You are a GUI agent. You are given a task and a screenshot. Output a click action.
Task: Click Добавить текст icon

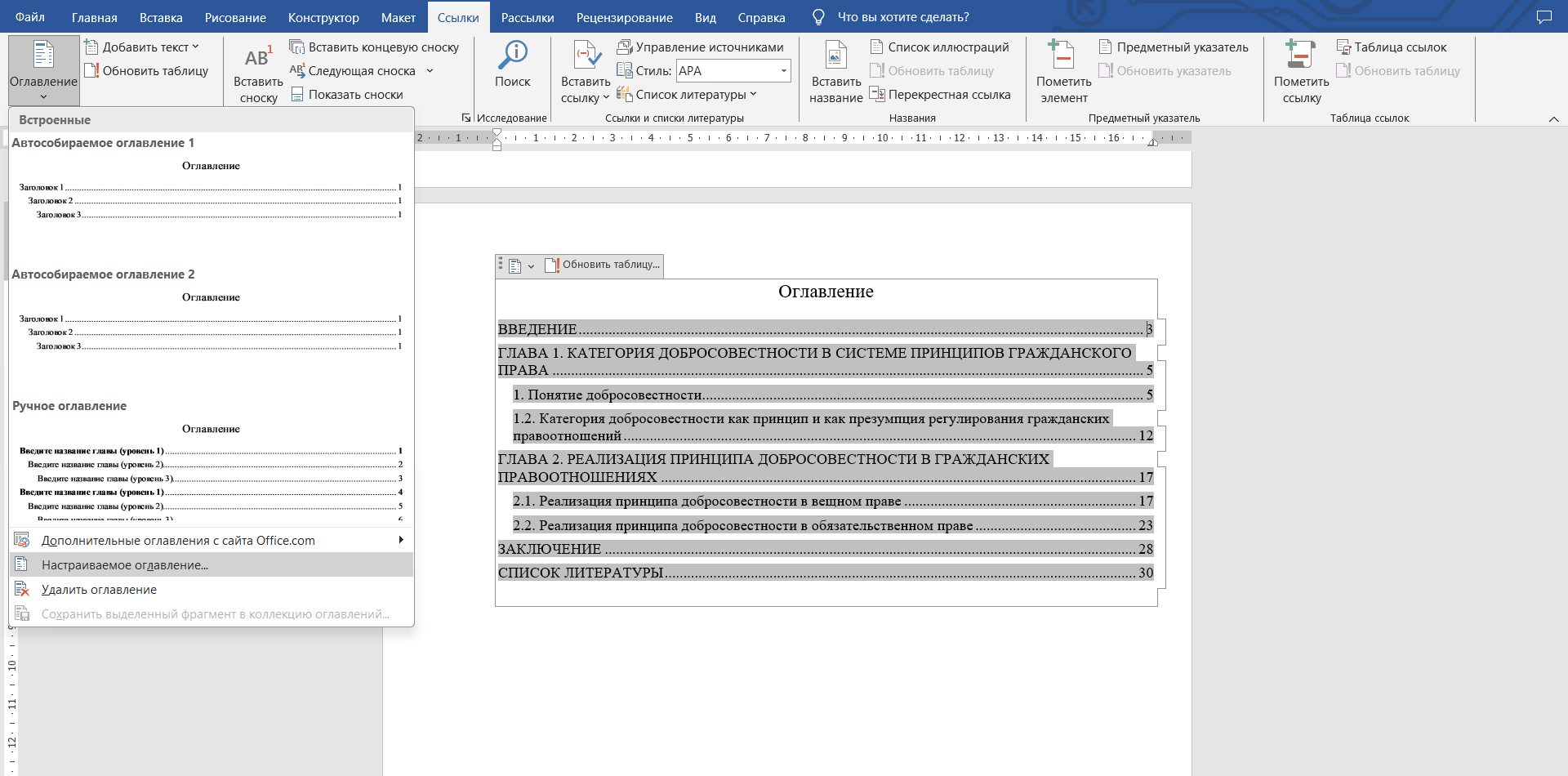[91, 47]
